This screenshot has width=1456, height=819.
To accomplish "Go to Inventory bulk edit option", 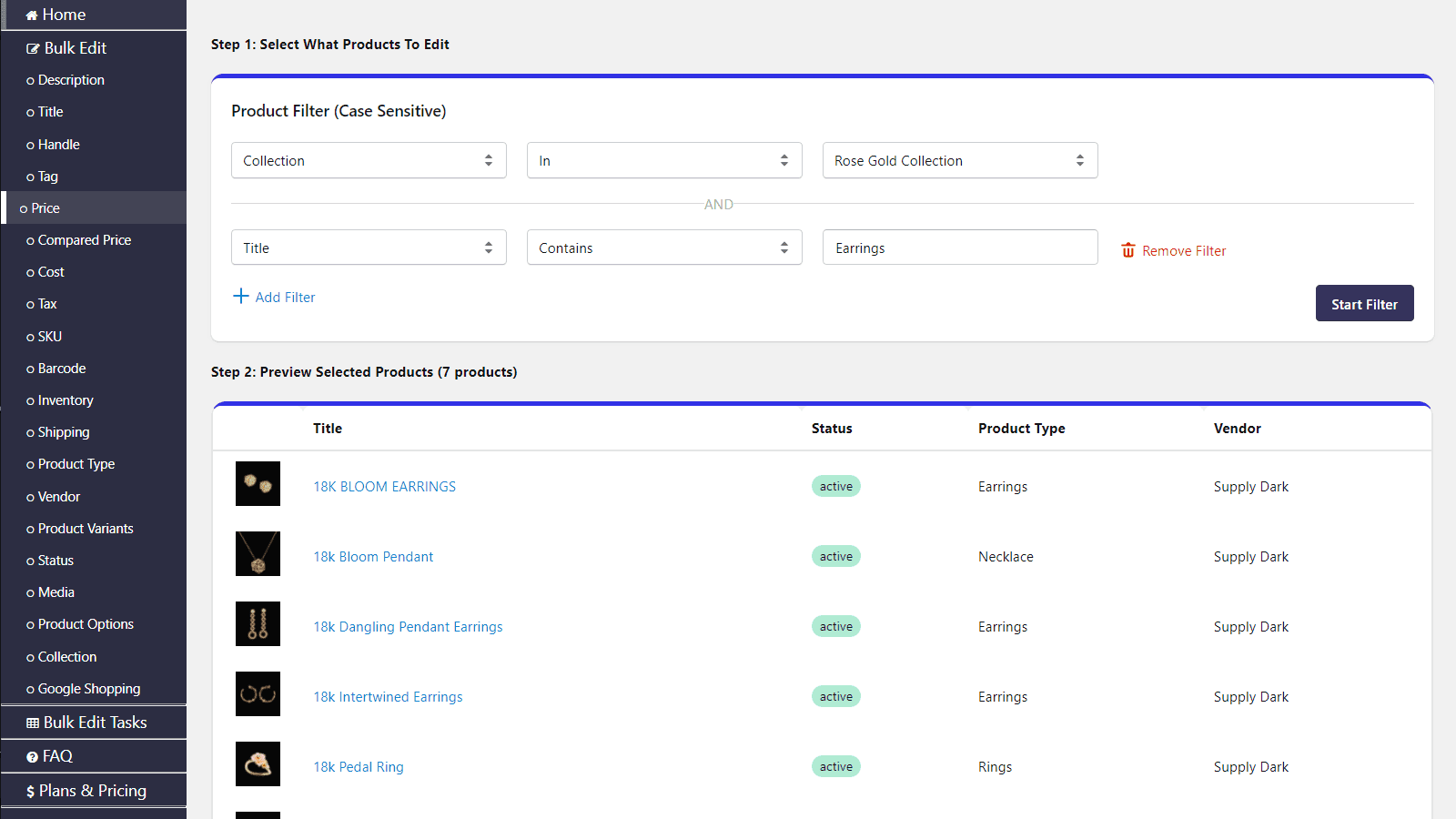I will click(66, 400).
